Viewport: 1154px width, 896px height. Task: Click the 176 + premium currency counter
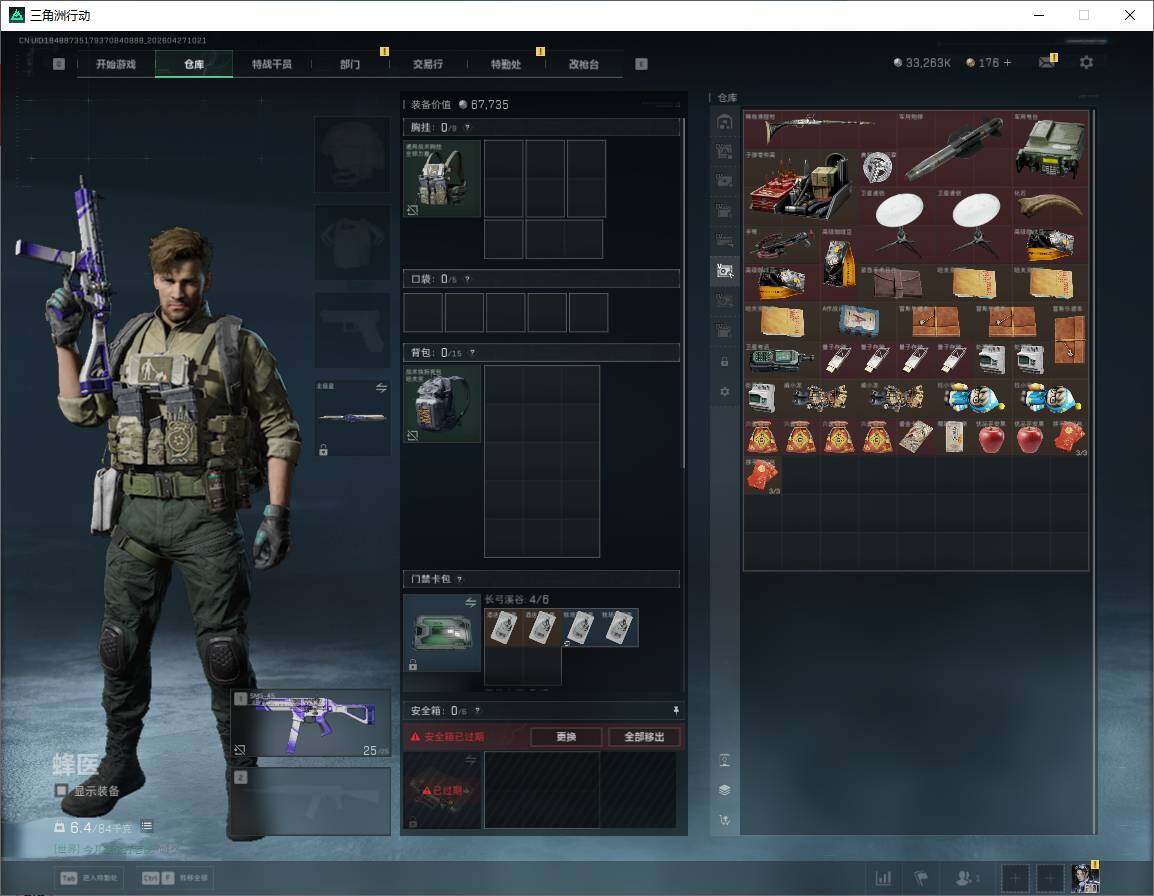pyautogui.click(x=989, y=63)
